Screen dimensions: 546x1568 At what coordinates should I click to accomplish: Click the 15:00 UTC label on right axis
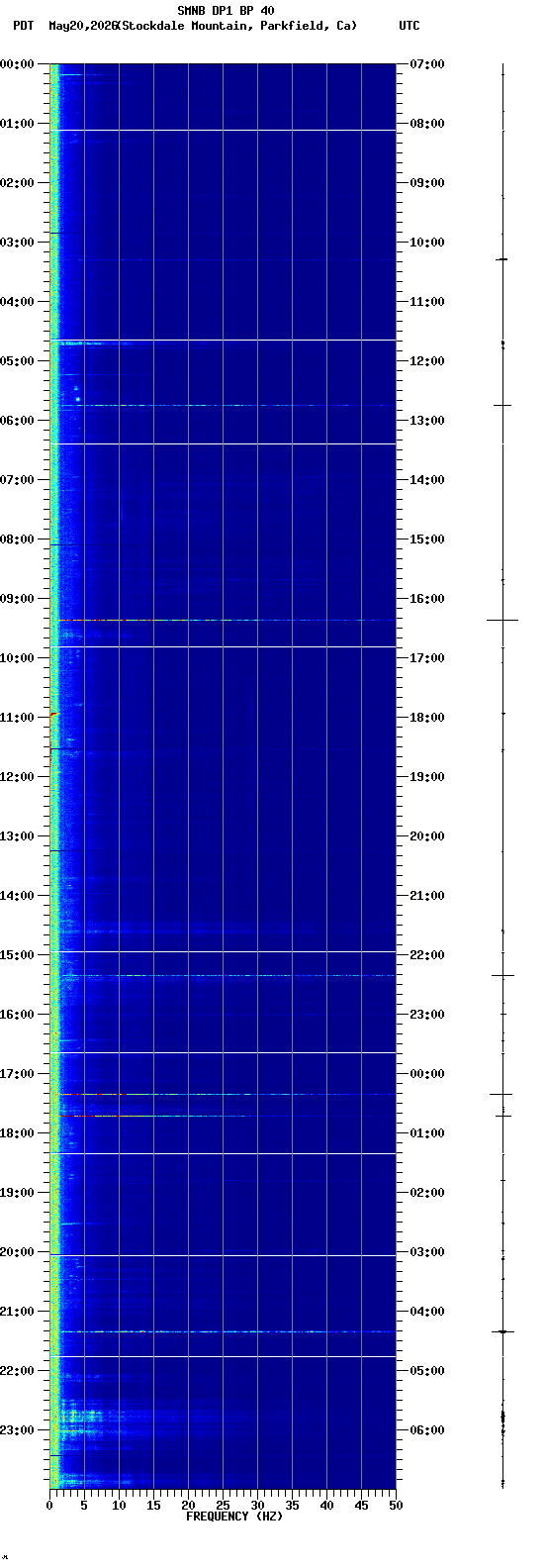pos(426,539)
